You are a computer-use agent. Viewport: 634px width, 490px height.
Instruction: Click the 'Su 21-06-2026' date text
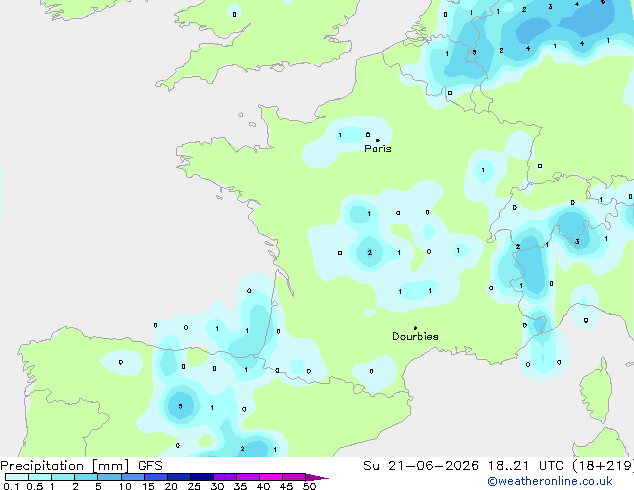click(421, 466)
